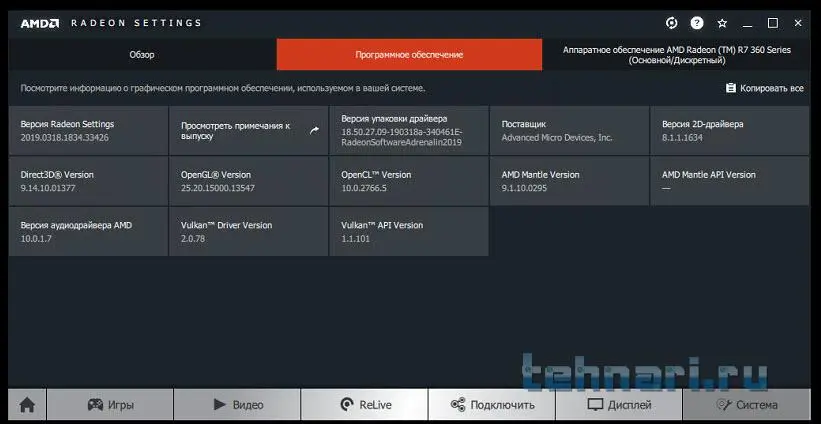Click value 10.0.2766.5
Viewport: 821px width, 424px height.
[364, 188]
